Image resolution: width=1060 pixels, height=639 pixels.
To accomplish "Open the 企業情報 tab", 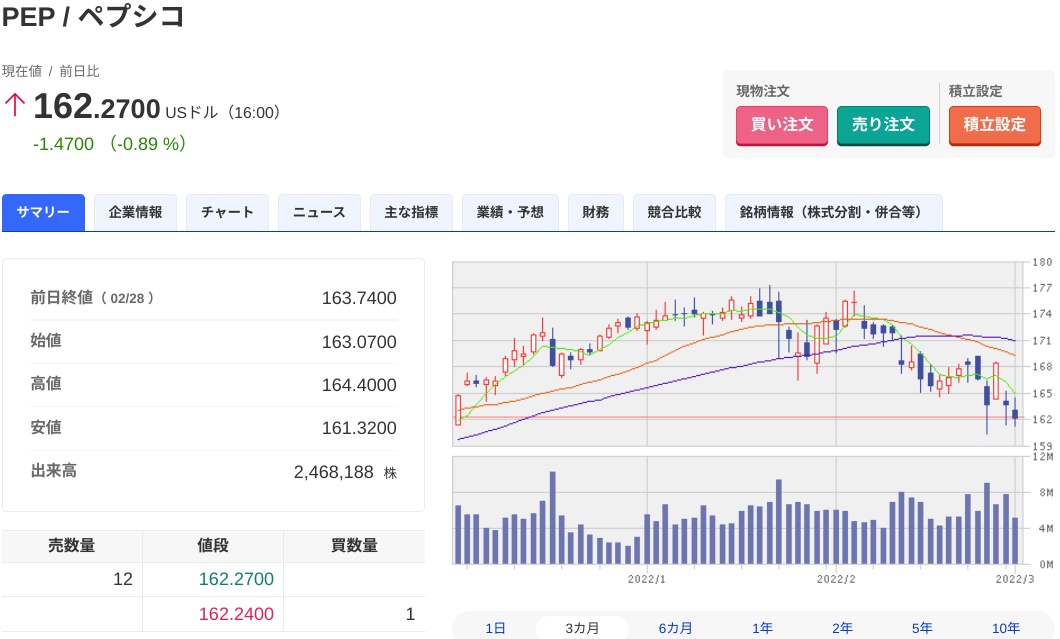I will click(135, 212).
